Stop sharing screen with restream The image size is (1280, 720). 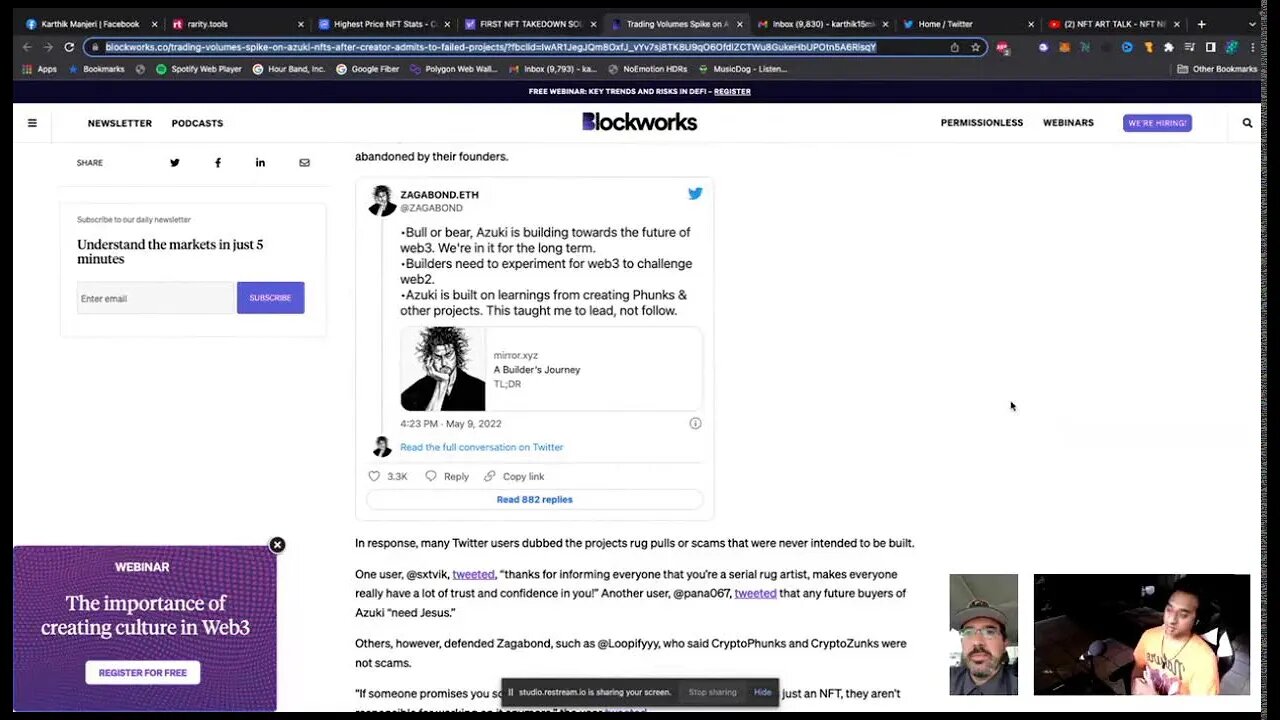coord(712,692)
